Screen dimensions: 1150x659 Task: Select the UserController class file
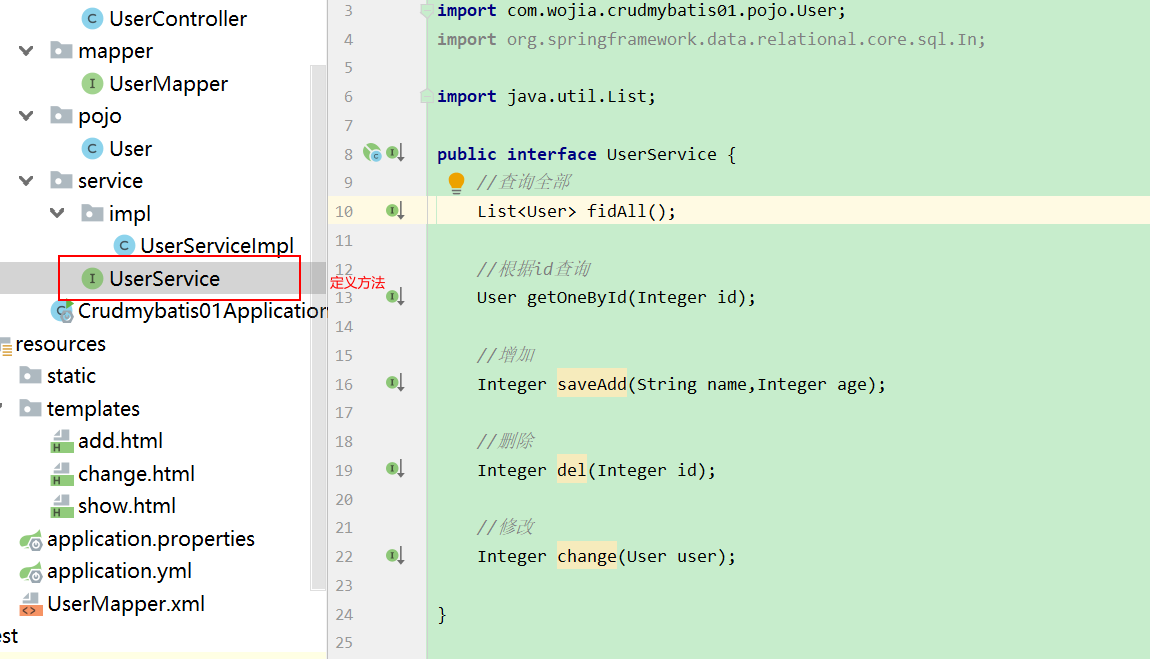pos(177,18)
